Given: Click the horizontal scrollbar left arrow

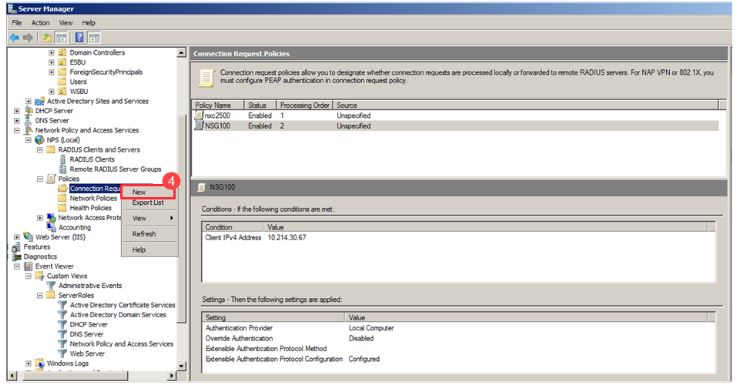Looking at the screenshot, I should (x=13, y=376).
